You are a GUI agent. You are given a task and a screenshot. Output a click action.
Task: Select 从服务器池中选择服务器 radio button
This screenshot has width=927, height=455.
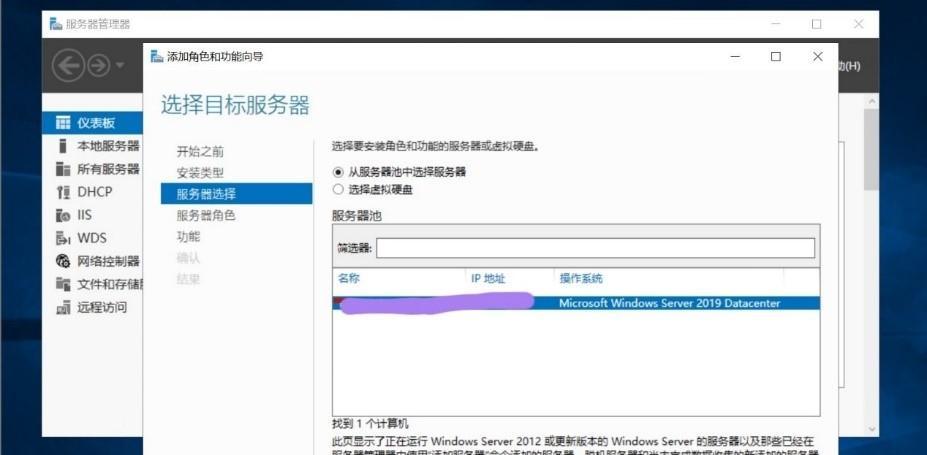pyautogui.click(x=338, y=172)
